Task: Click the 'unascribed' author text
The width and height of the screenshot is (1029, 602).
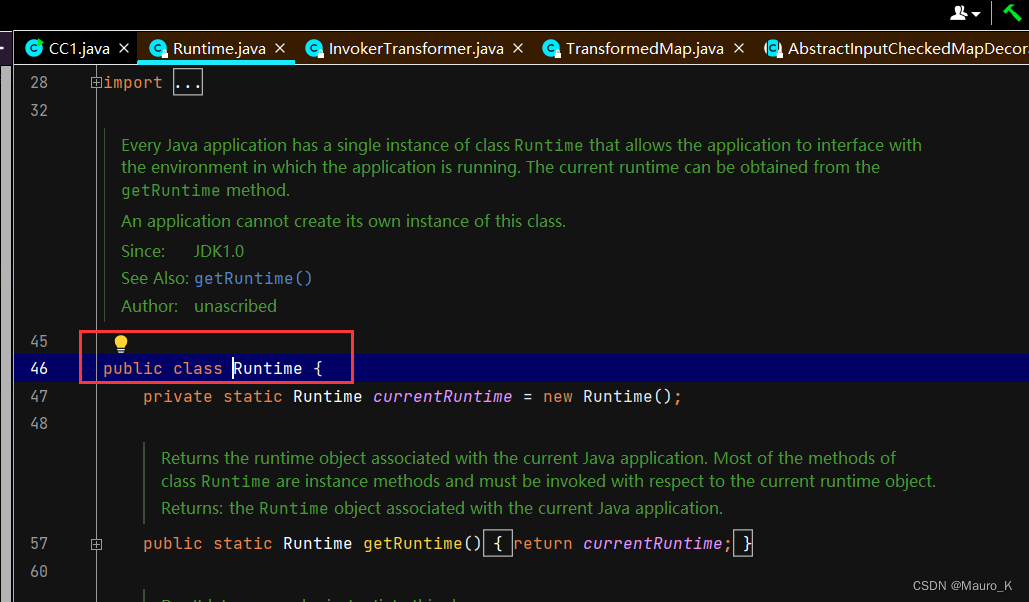Action: click(x=235, y=307)
